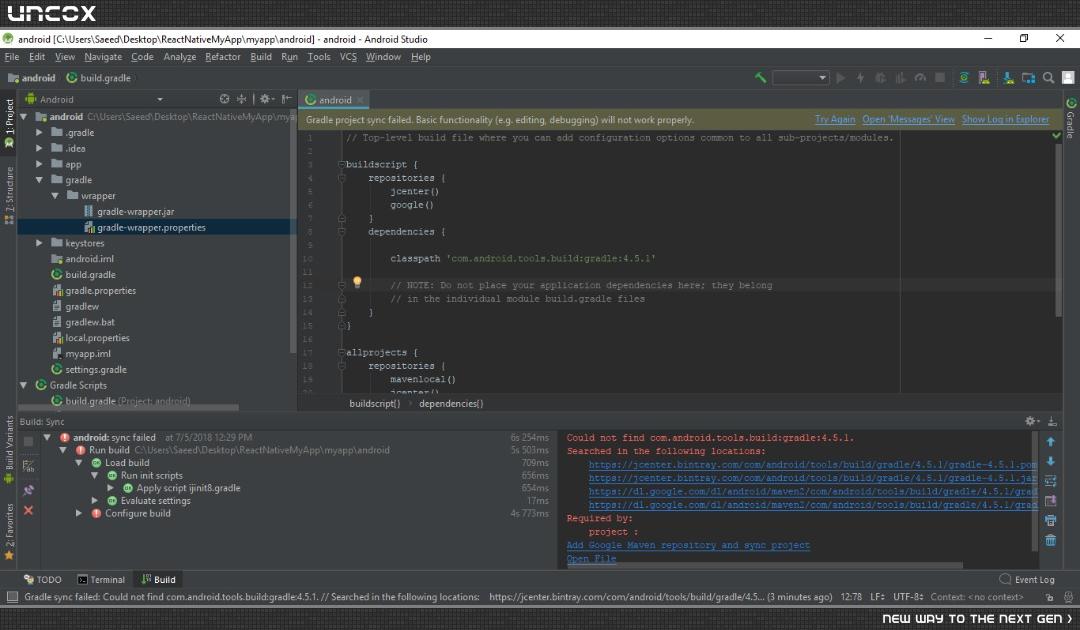
Task: Collapse the Load build node
Action: tap(79, 463)
